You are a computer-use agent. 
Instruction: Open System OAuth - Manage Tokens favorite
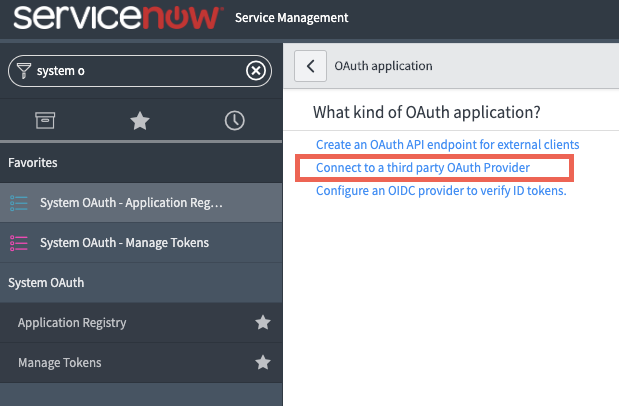(141, 242)
